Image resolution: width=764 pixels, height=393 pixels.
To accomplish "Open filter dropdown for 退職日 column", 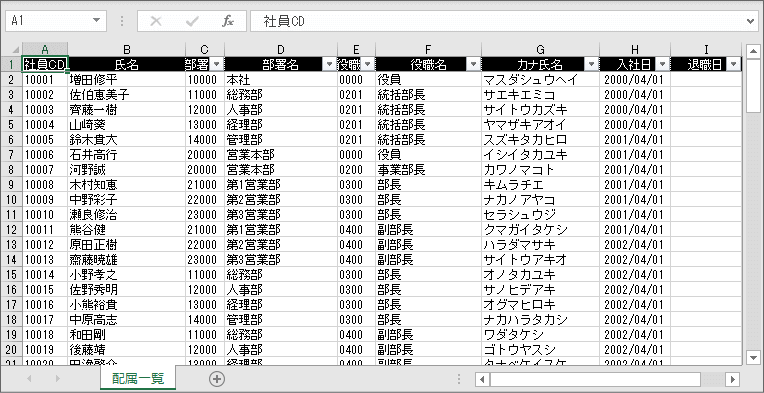I will 734,64.
